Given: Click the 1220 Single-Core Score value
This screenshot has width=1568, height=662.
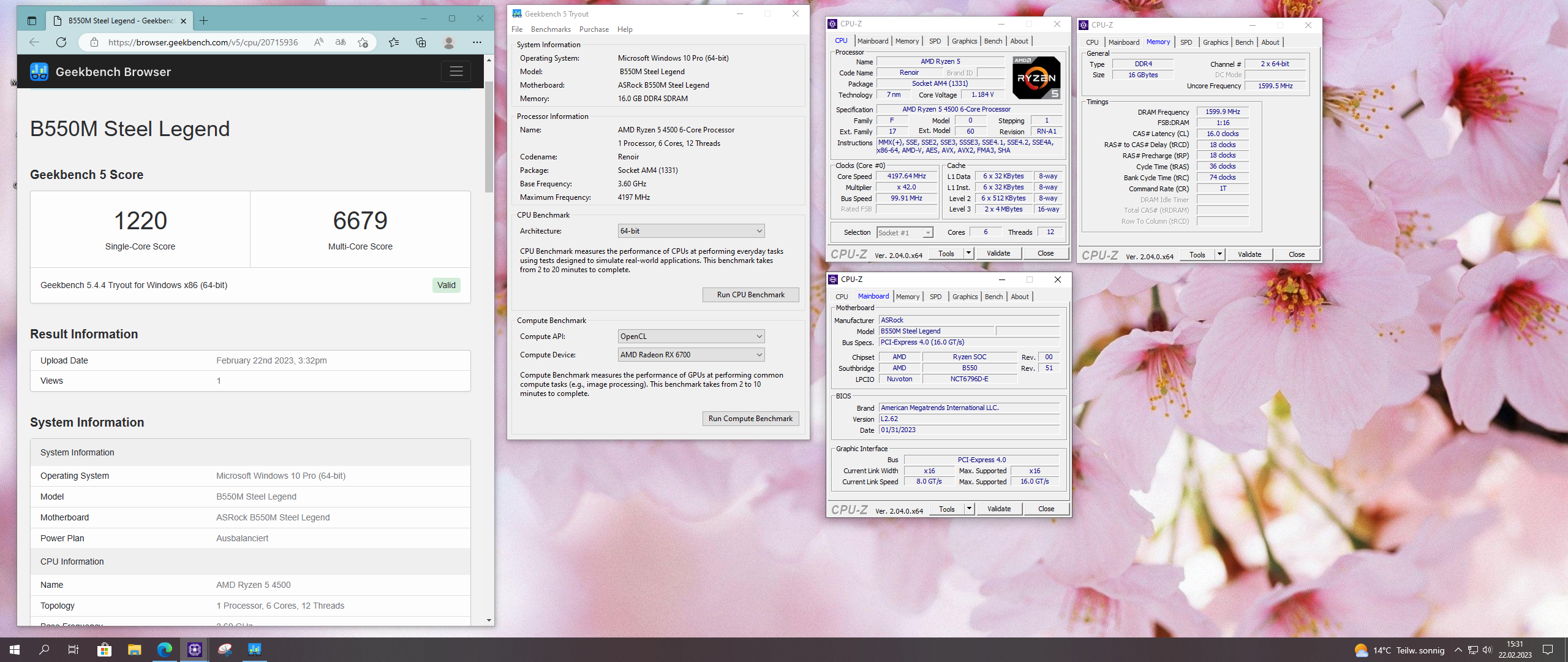Looking at the screenshot, I should click(140, 221).
